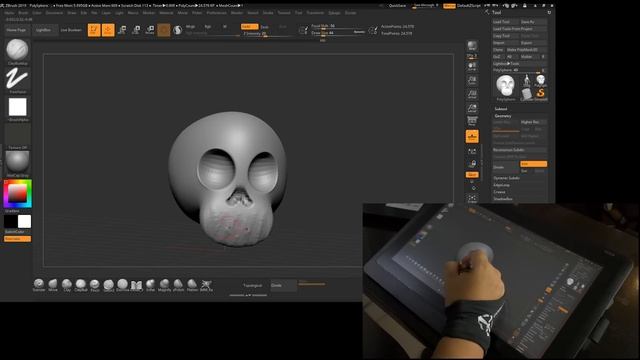Open the DefaultZScript layout selector
The height and width of the screenshot is (360, 640).
point(469,6)
